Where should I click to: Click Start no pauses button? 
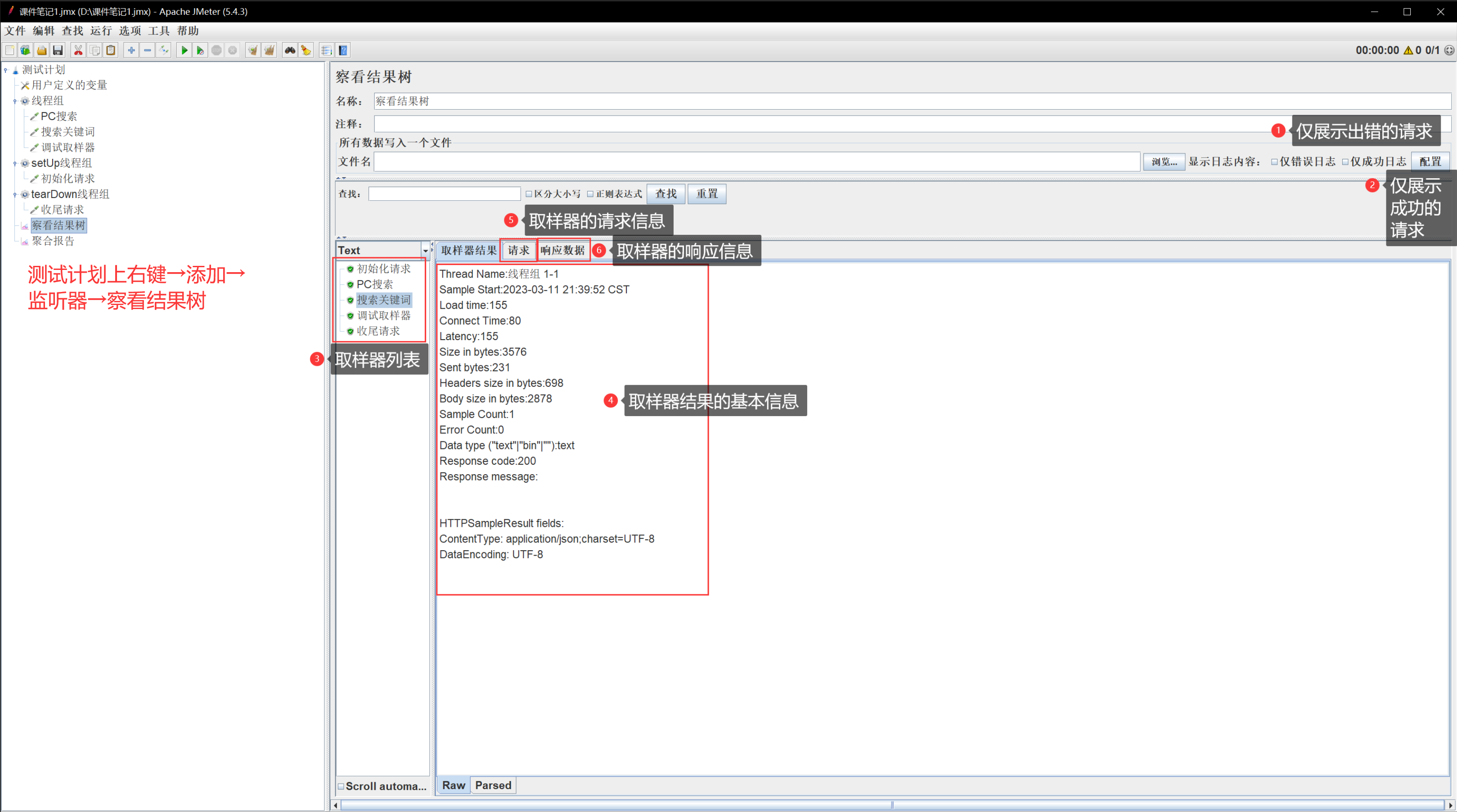[x=200, y=50]
